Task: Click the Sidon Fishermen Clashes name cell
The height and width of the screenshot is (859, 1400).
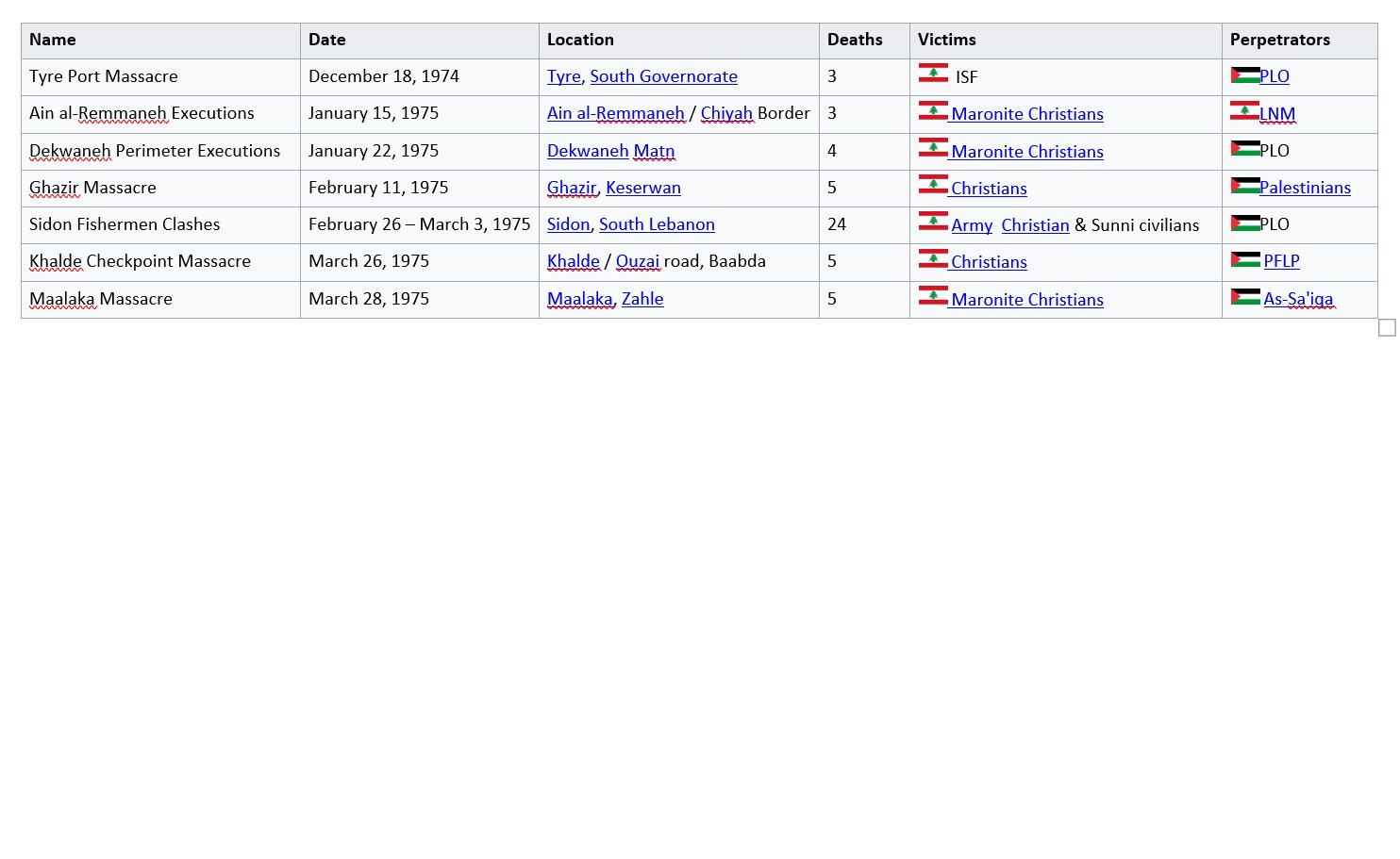Action: click(160, 224)
